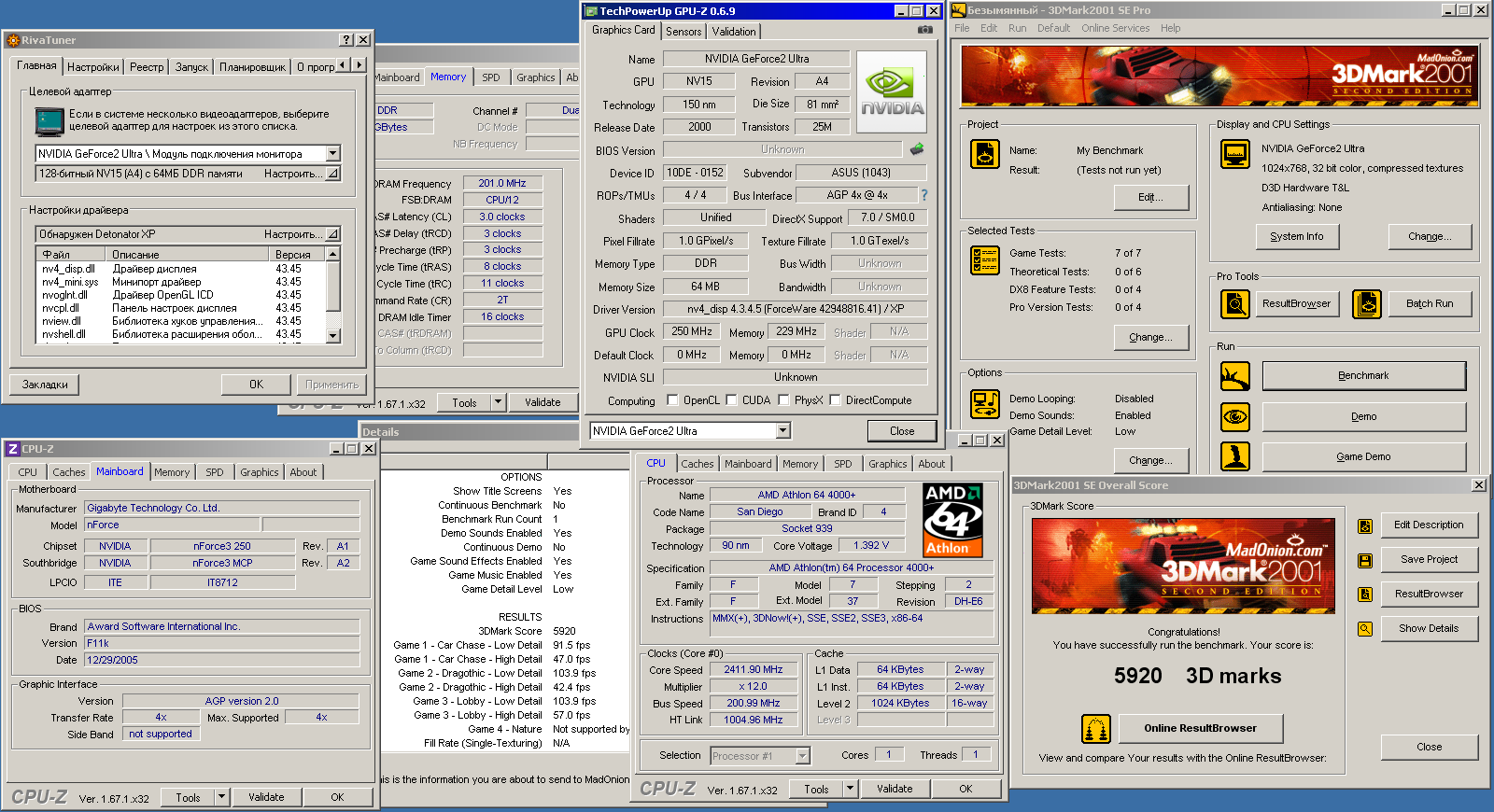Open the Tools dropdown arrow in CPU-Z Mainboard window

[x=222, y=797]
